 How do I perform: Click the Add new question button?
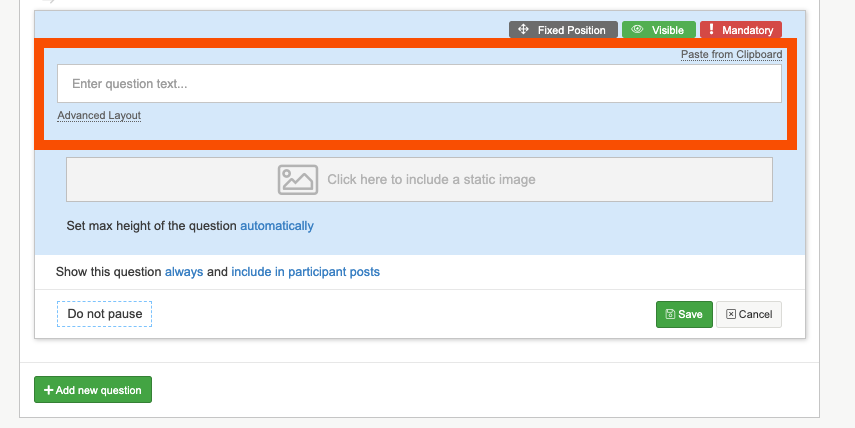(93, 390)
